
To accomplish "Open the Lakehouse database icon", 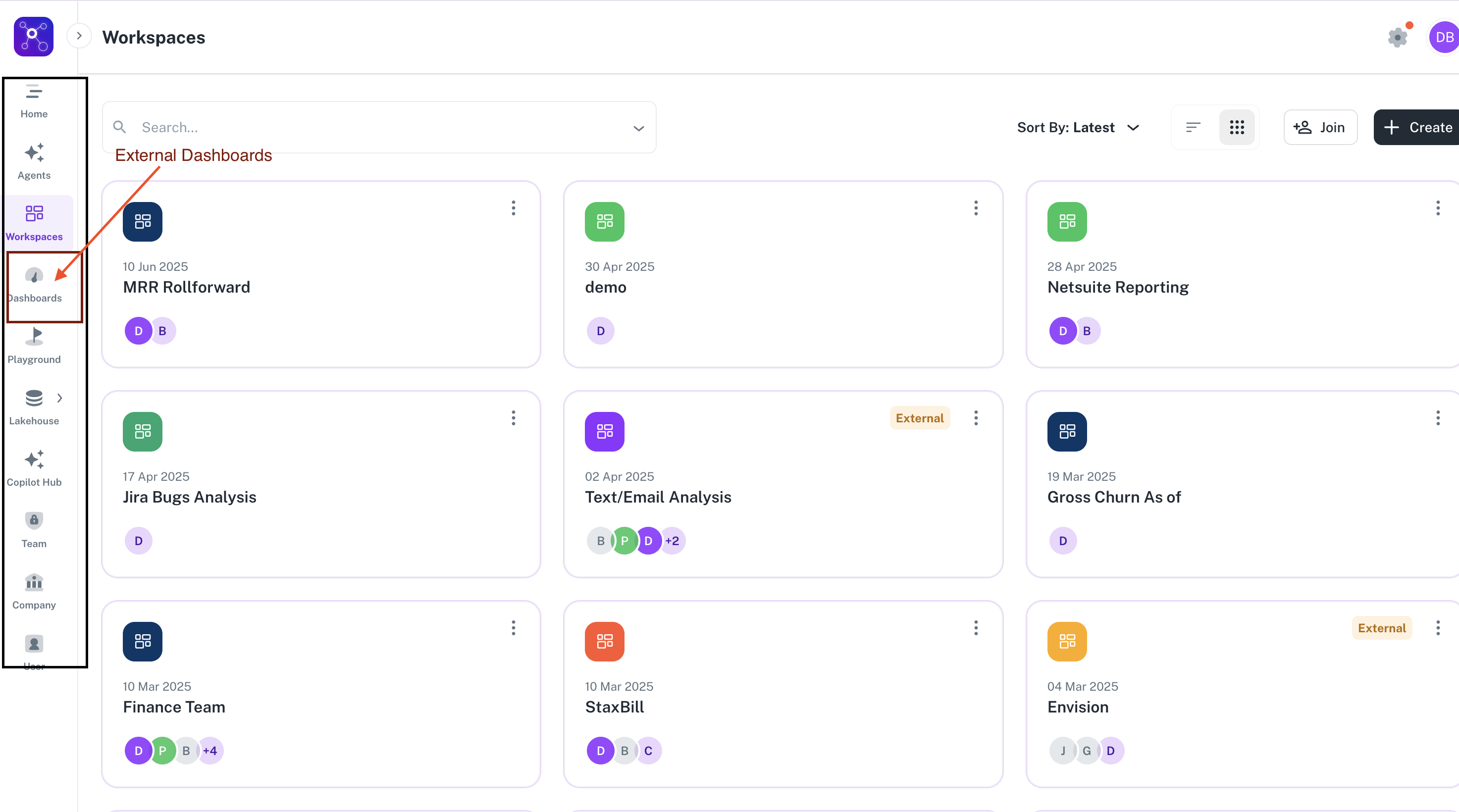I will click(34, 398).
